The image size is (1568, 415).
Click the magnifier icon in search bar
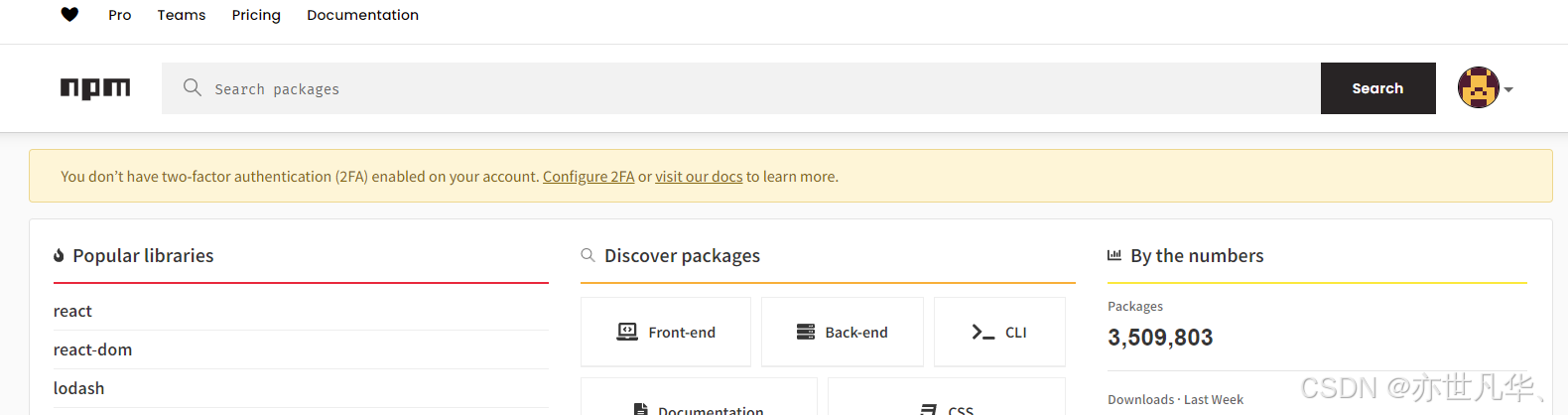(193, 87)
